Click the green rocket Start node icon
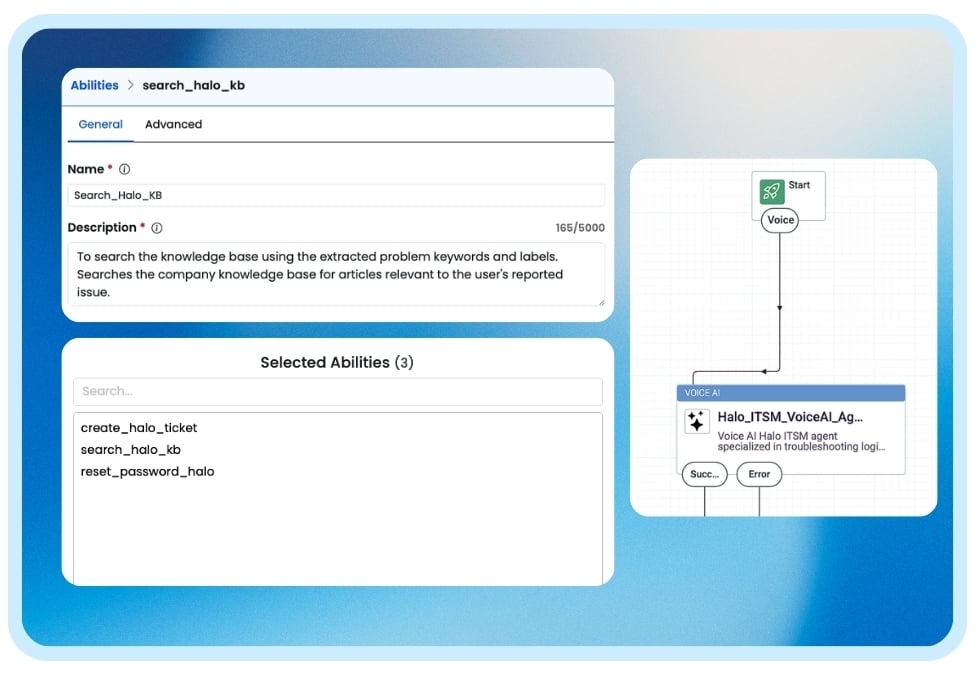Viewport: 975px width, 675px height. (771, 191)
